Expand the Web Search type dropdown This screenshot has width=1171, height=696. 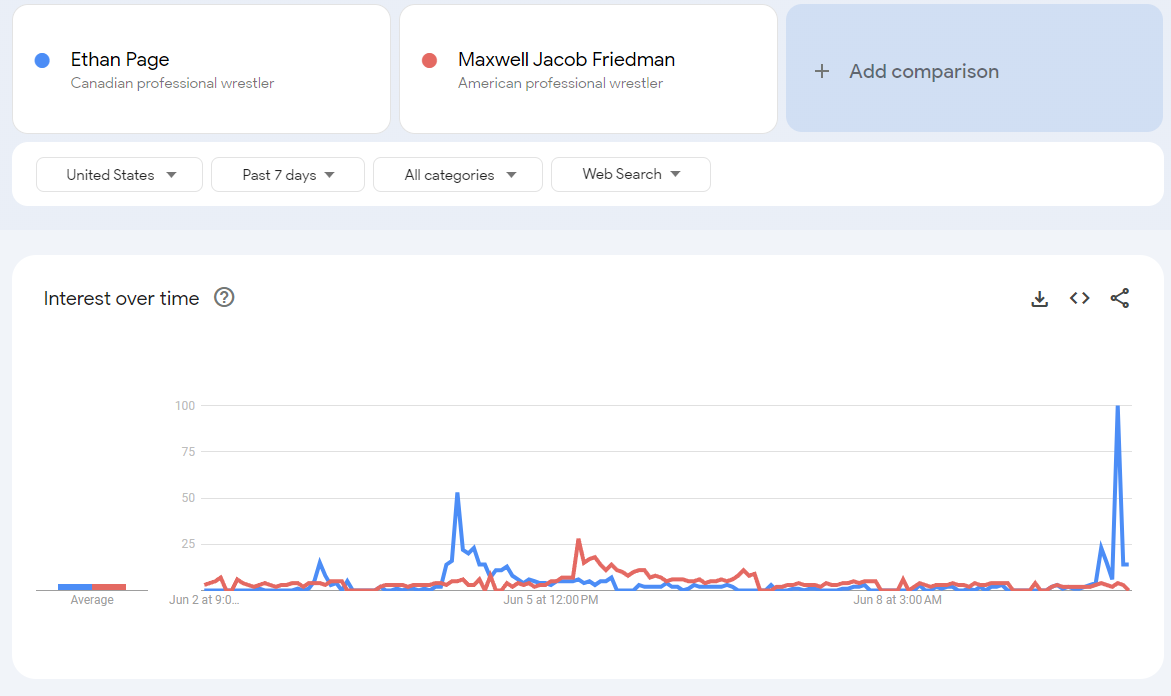pyautogui.click(x=631, y=174)
